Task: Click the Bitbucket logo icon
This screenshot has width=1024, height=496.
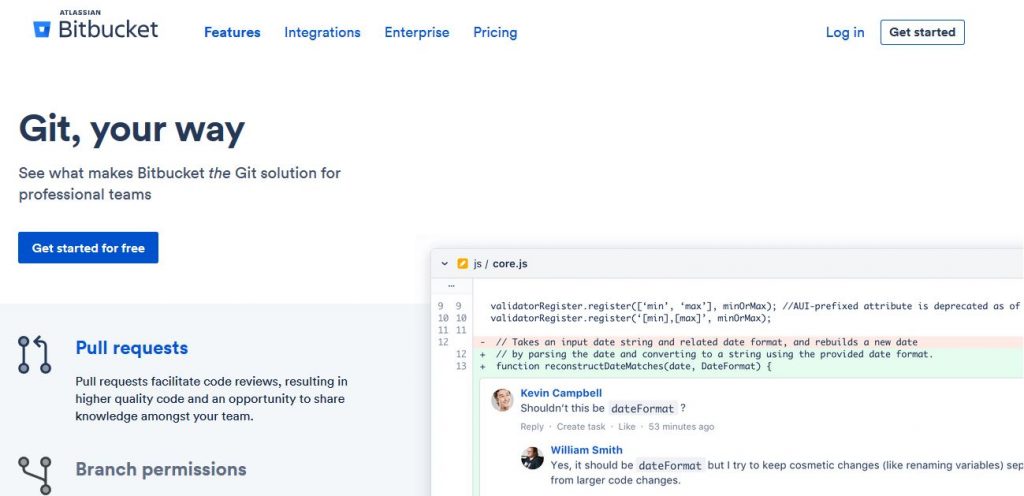Action: (42, 29)
